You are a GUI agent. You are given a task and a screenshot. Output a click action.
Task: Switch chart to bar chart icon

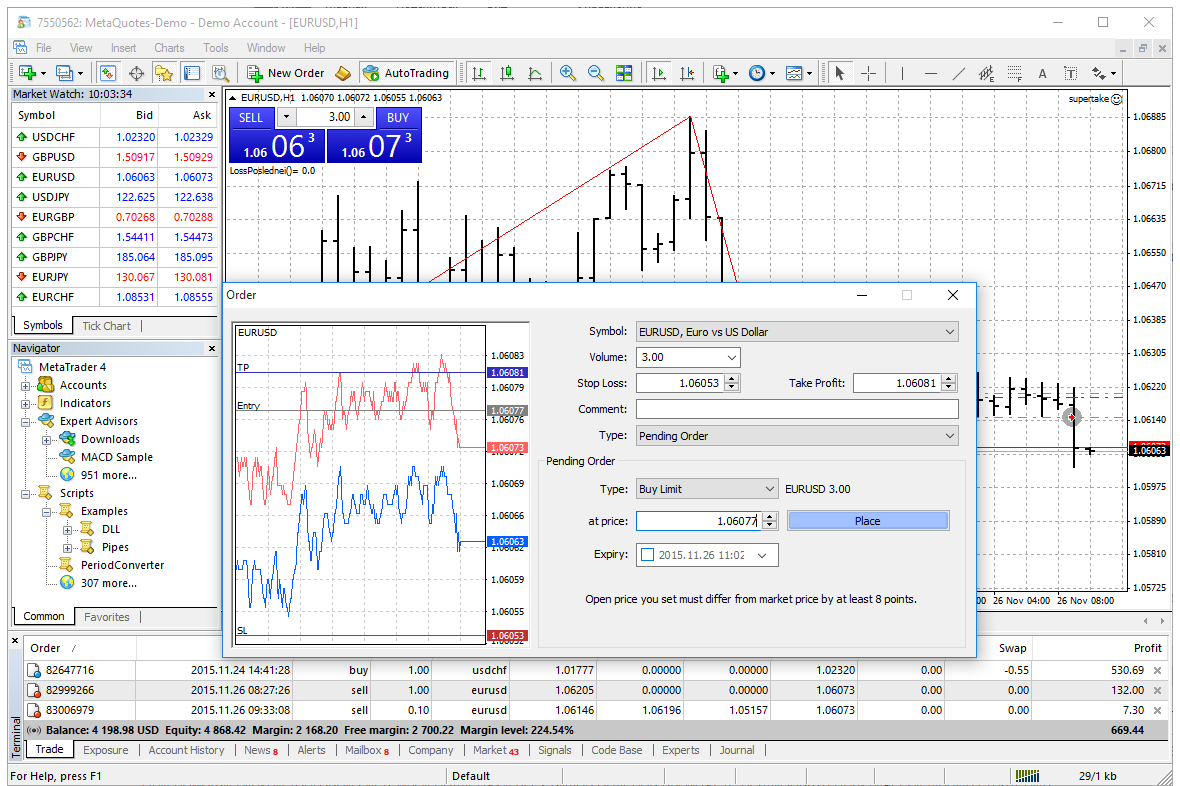coord(479,73)
